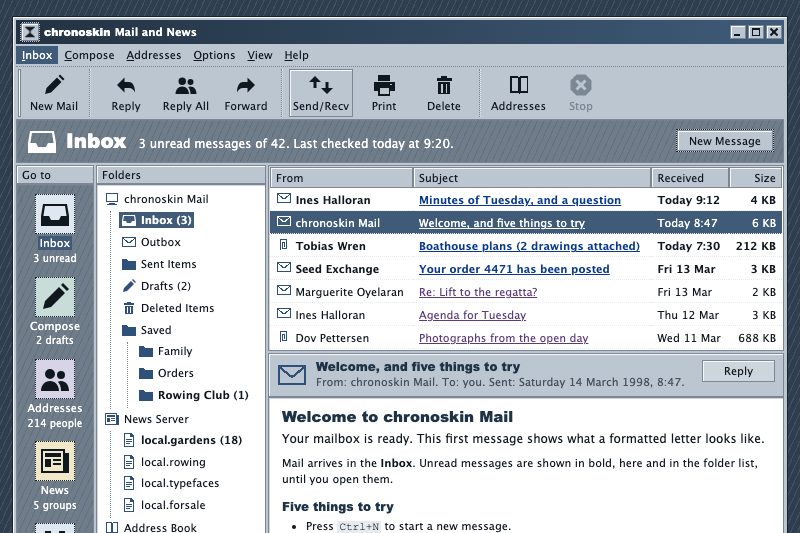Open the Inbox menu

(37, 55)
